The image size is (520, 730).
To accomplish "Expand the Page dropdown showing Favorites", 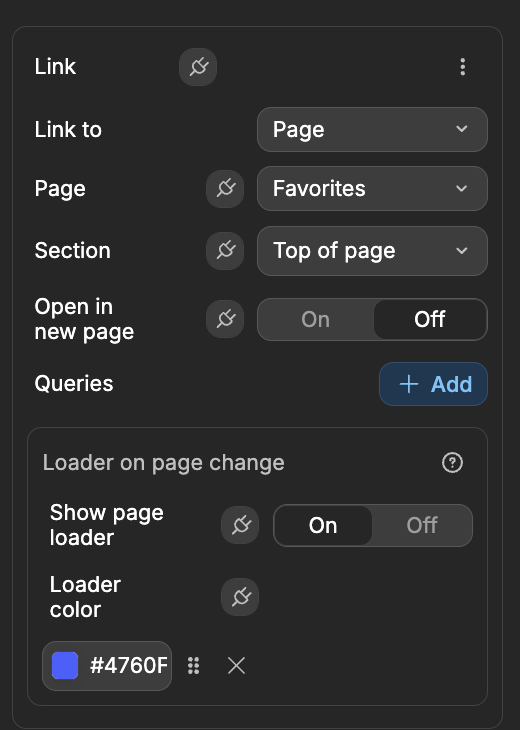I will [x=372, y=189].
